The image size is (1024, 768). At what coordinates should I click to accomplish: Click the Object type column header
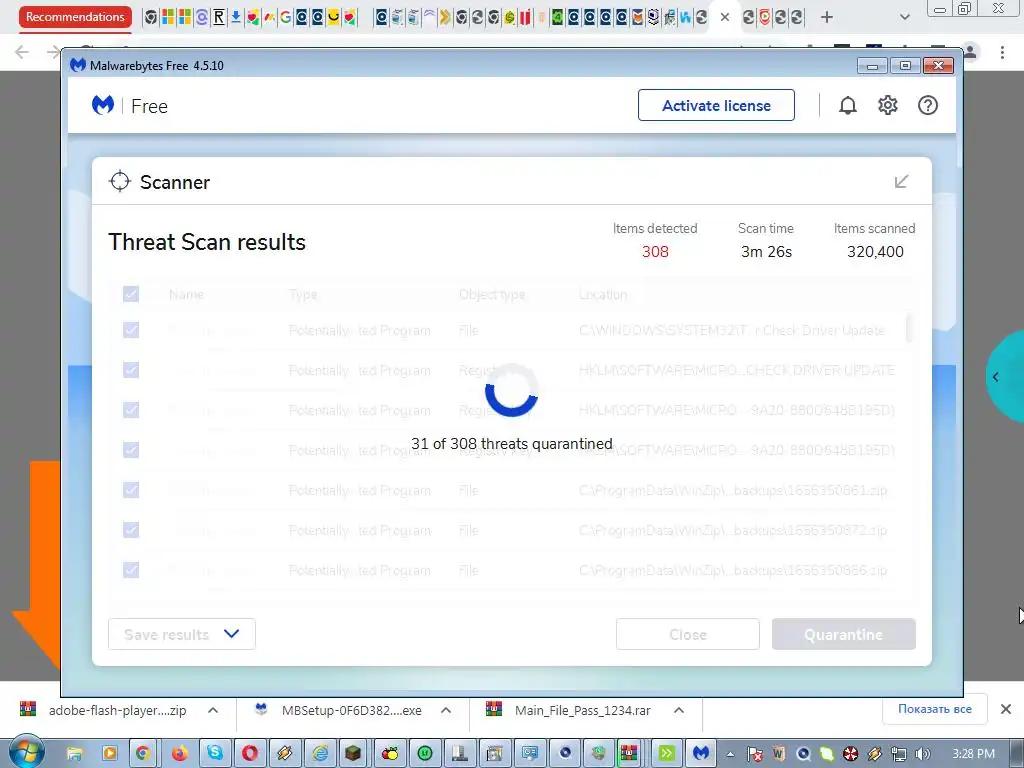click(x=492, y=295)
